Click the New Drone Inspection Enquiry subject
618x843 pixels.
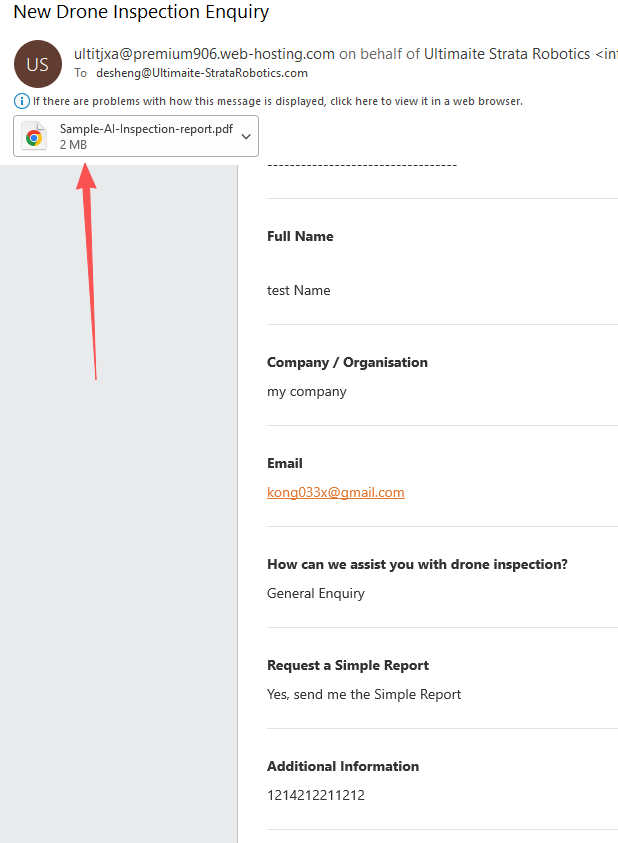[141, 13]
